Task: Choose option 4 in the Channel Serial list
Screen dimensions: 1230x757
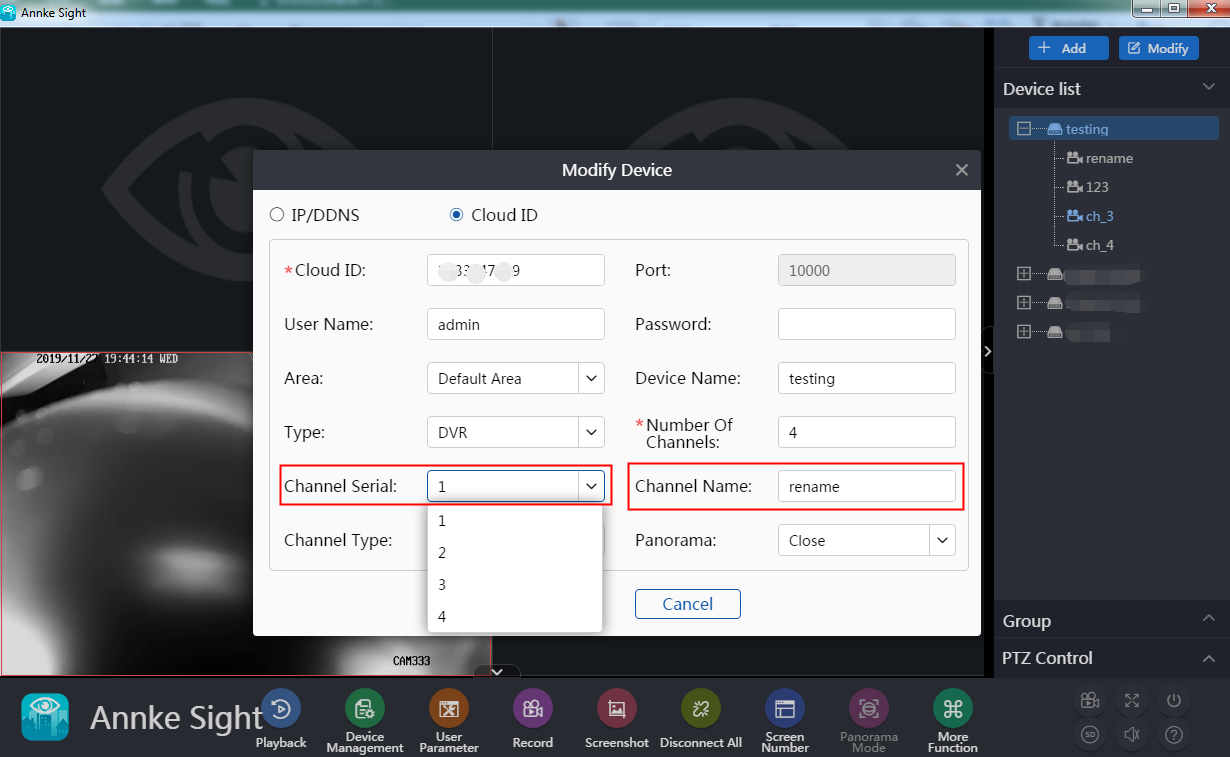Action: pyautogui.click(x=515, y=617)
